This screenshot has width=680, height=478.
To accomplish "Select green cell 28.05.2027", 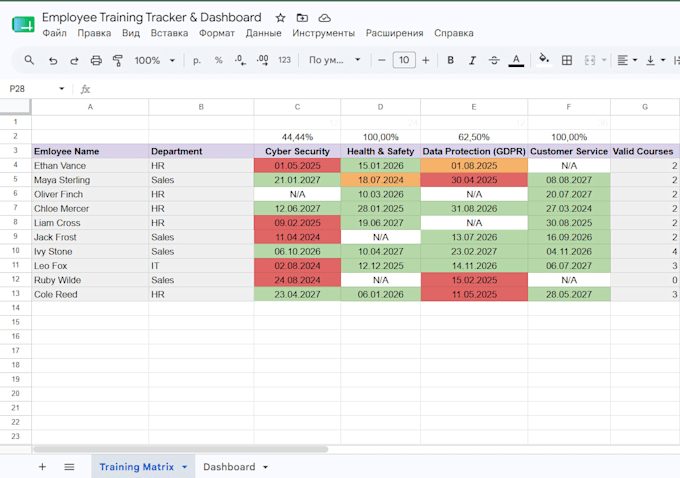I will pos(569,295).
